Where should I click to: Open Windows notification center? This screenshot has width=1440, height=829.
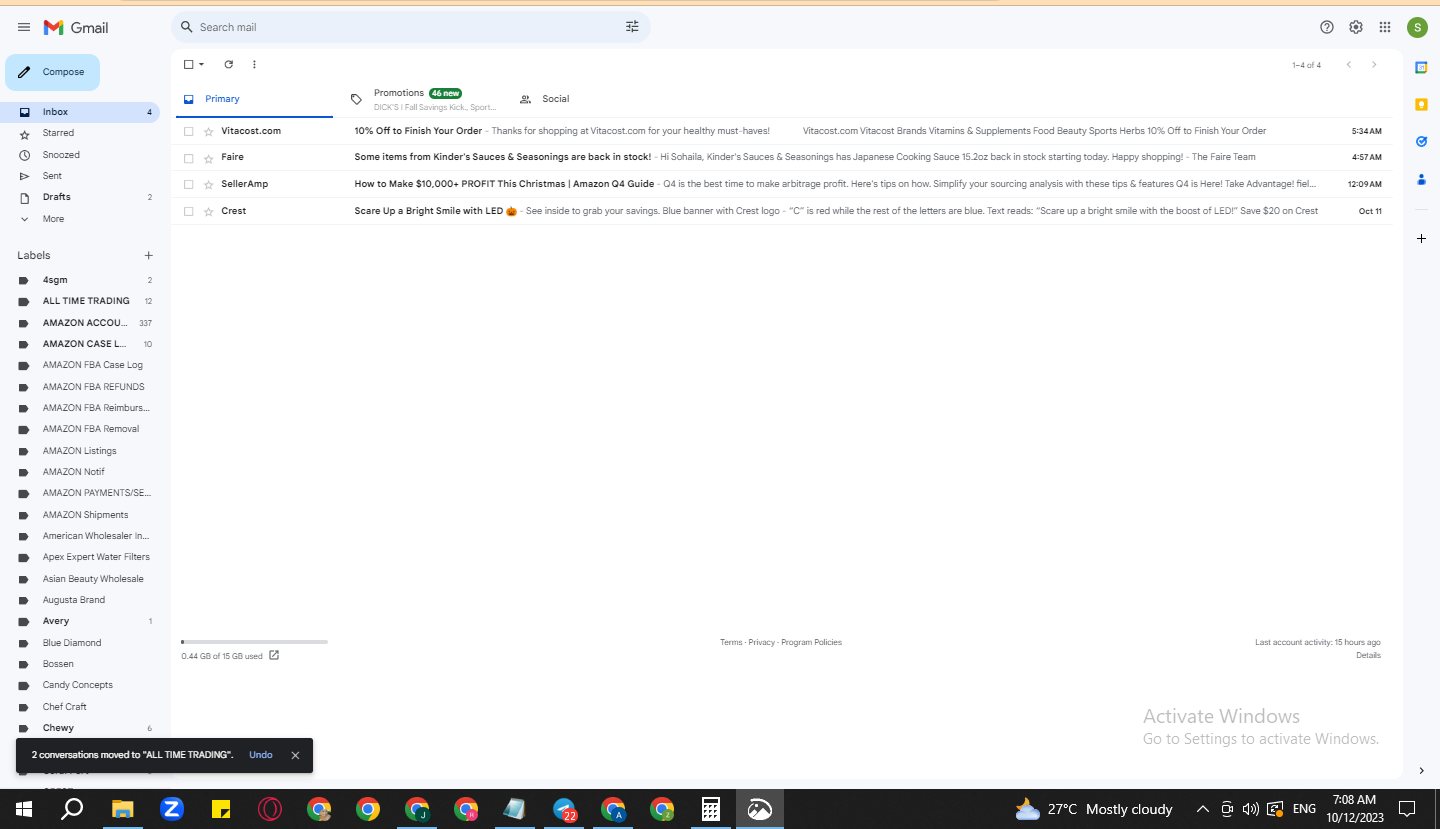point(1406,808)
